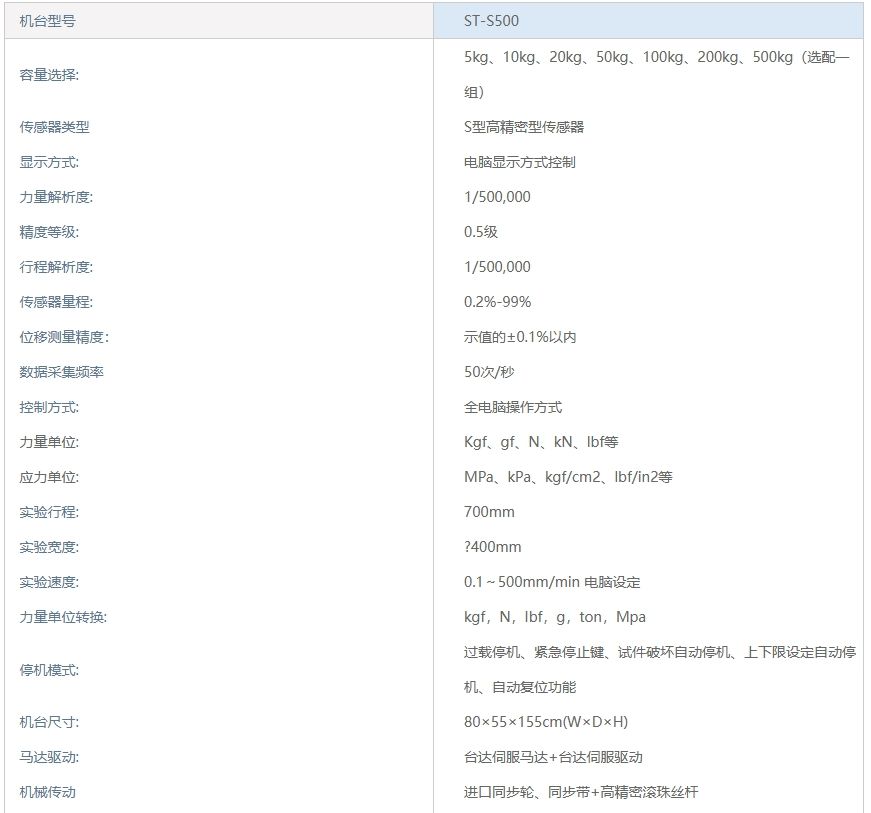The width and height of the screenshot is (871, 813).
Task: Click the 电脑显示方式控制 text
Action: pos(519,162)
